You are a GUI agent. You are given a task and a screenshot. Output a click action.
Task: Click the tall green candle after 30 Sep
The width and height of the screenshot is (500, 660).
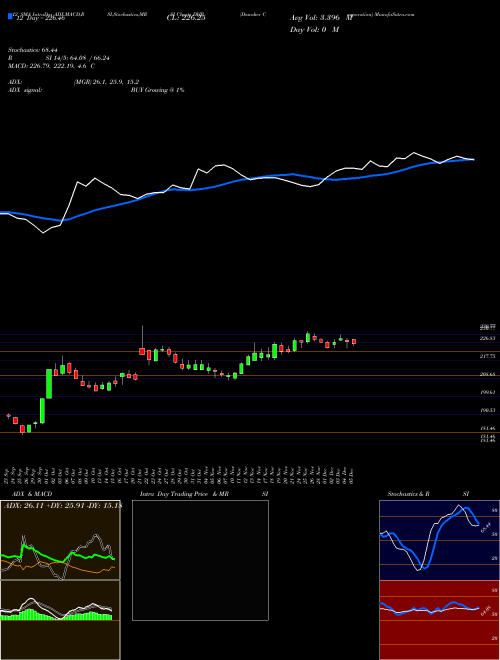pos(49,383)
